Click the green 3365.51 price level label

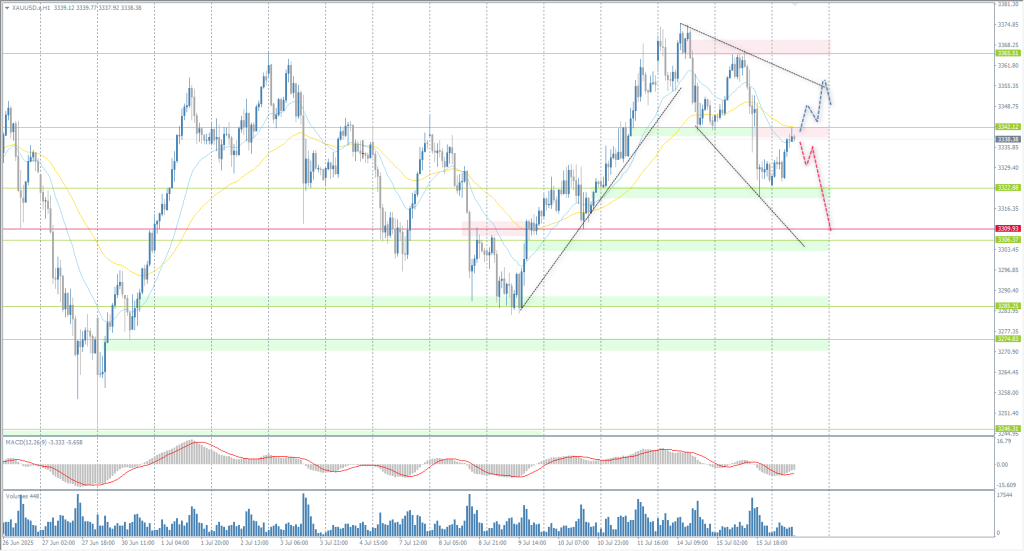click(1007, 53)
